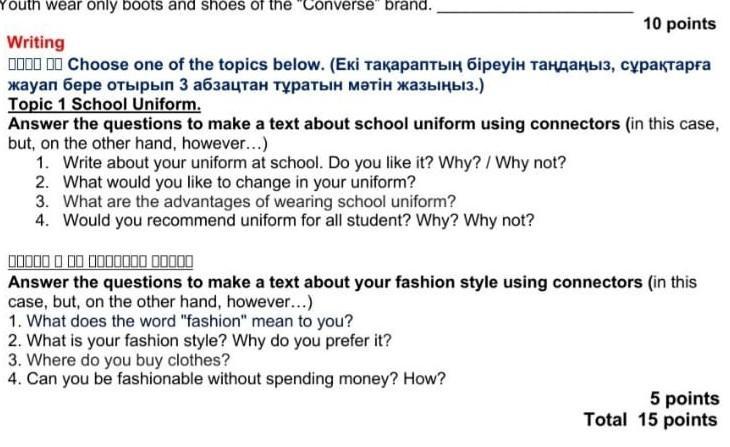Select the question What is your fashion style
Viewport: 730px width, 447px height.
tap(200, 340)
